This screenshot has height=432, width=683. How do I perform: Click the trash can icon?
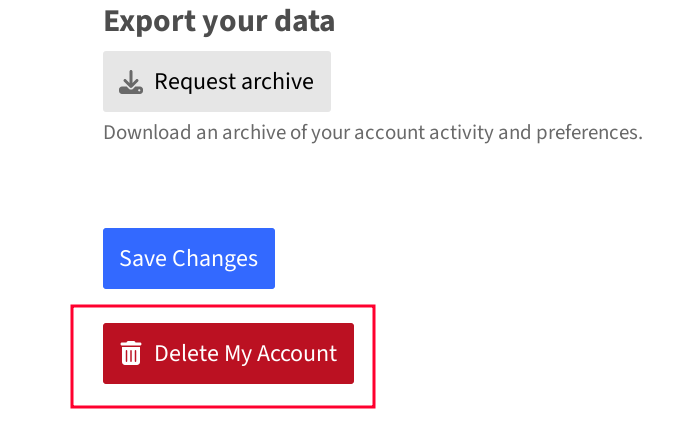click(131, 353)
